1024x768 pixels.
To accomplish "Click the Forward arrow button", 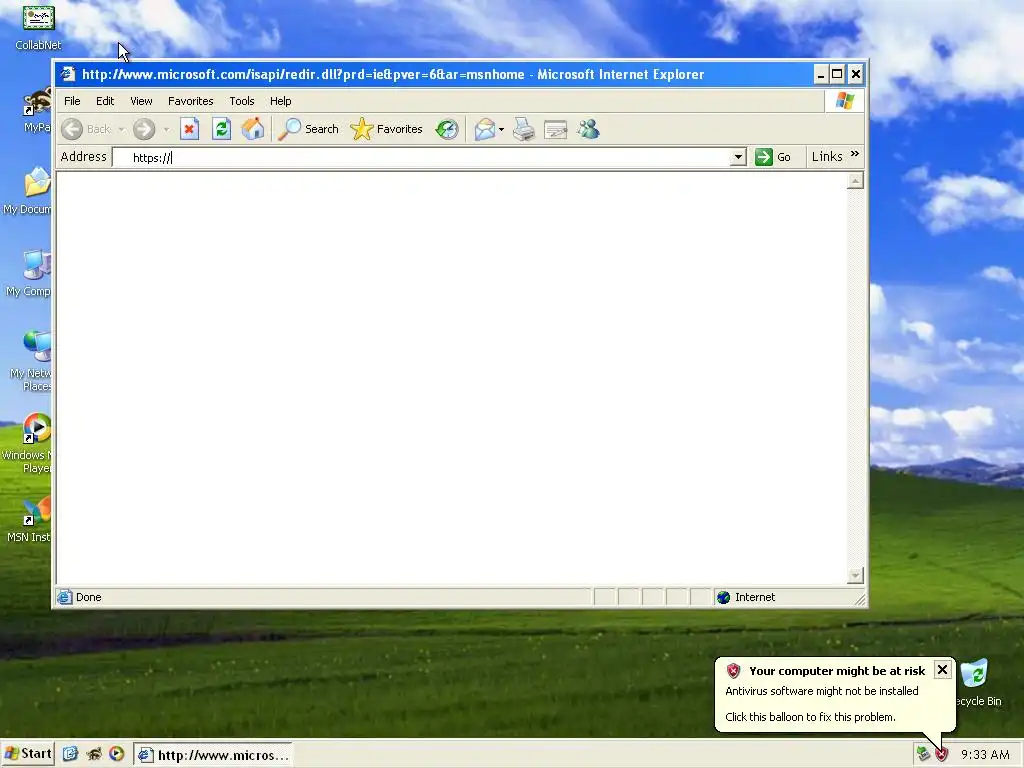I will click(x=144, y=129).
